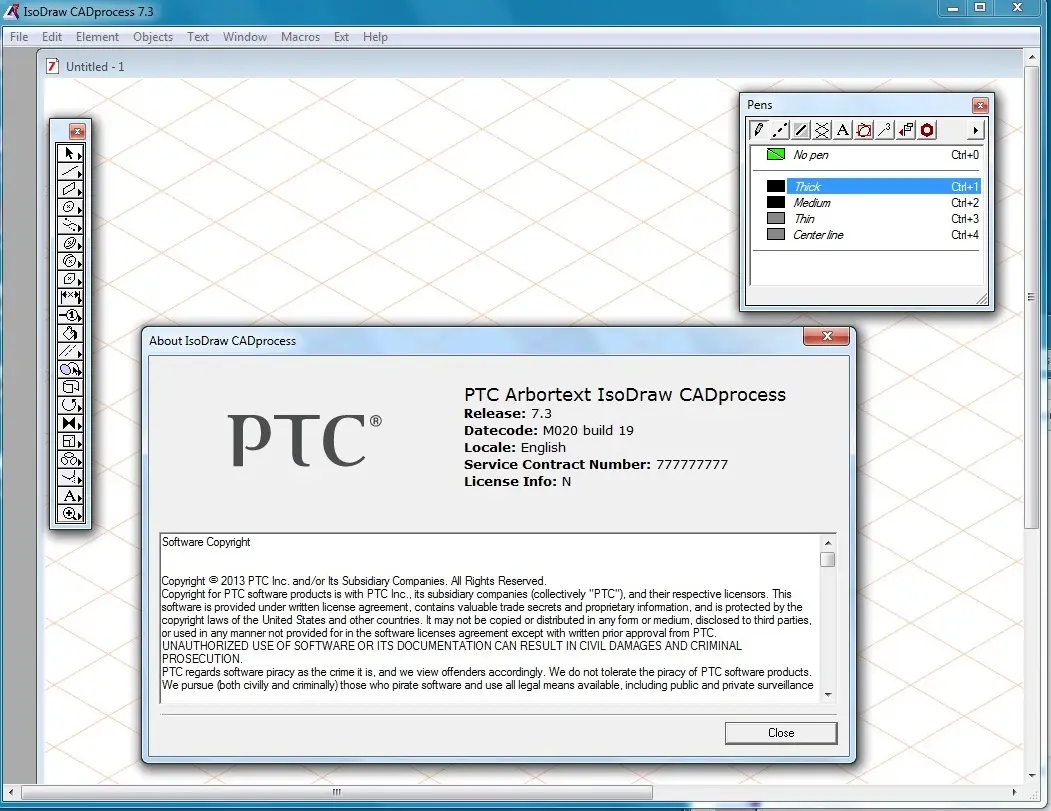Click Close button in About dialog
1051x811 pixels.
point(781,733)
